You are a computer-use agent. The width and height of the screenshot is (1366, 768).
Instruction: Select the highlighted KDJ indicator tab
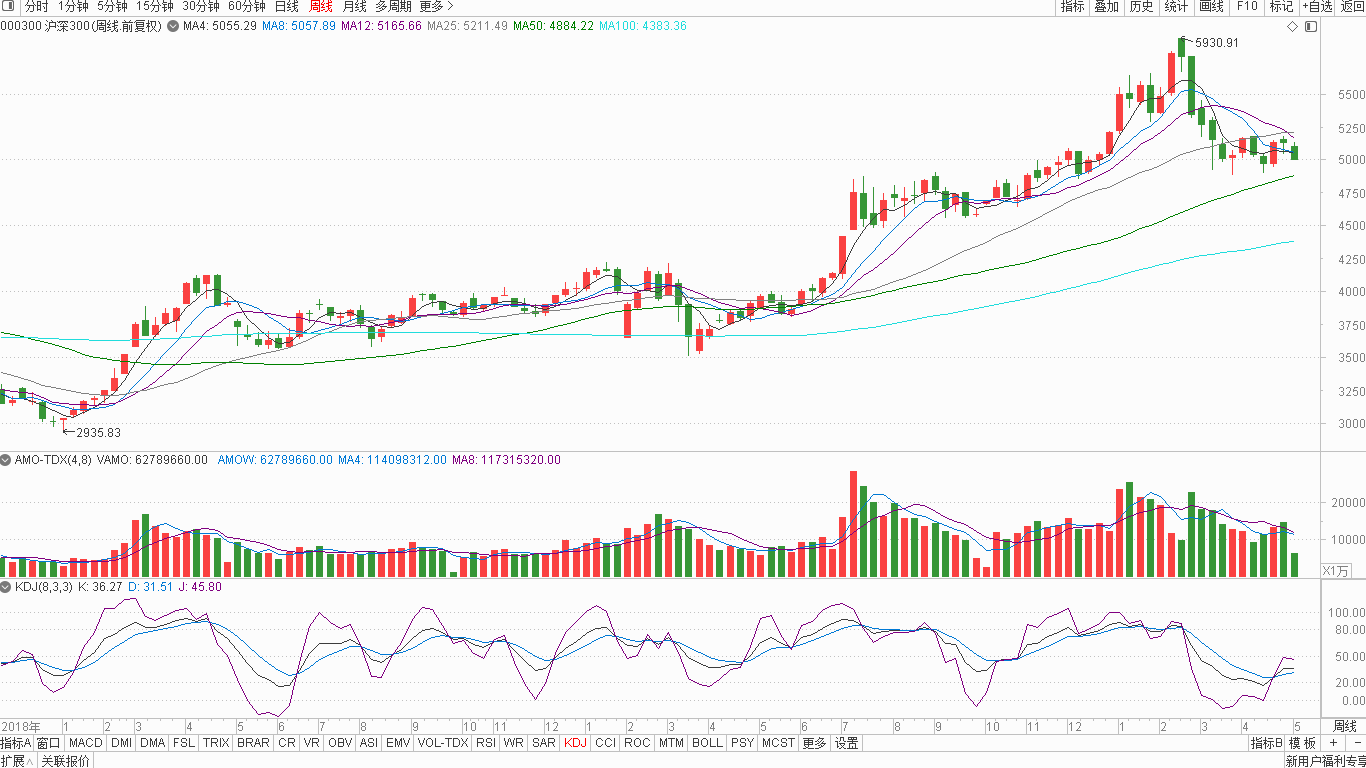pyautogui.click(x=575, y=743)
